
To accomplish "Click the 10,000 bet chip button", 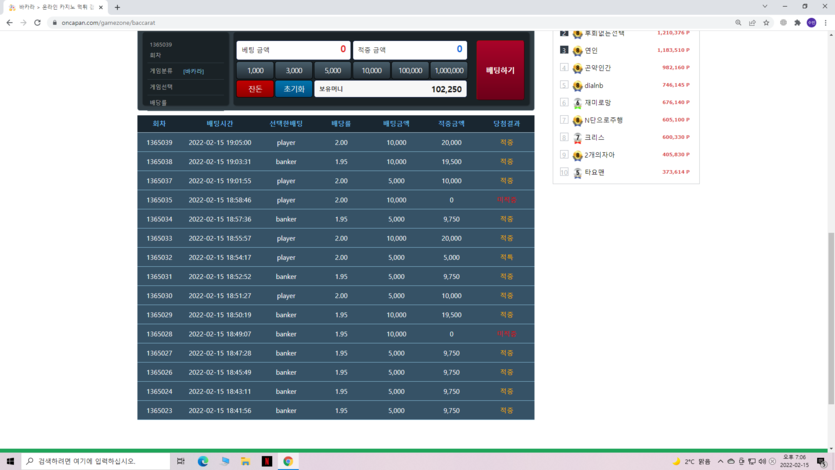I will click(372, 70).
